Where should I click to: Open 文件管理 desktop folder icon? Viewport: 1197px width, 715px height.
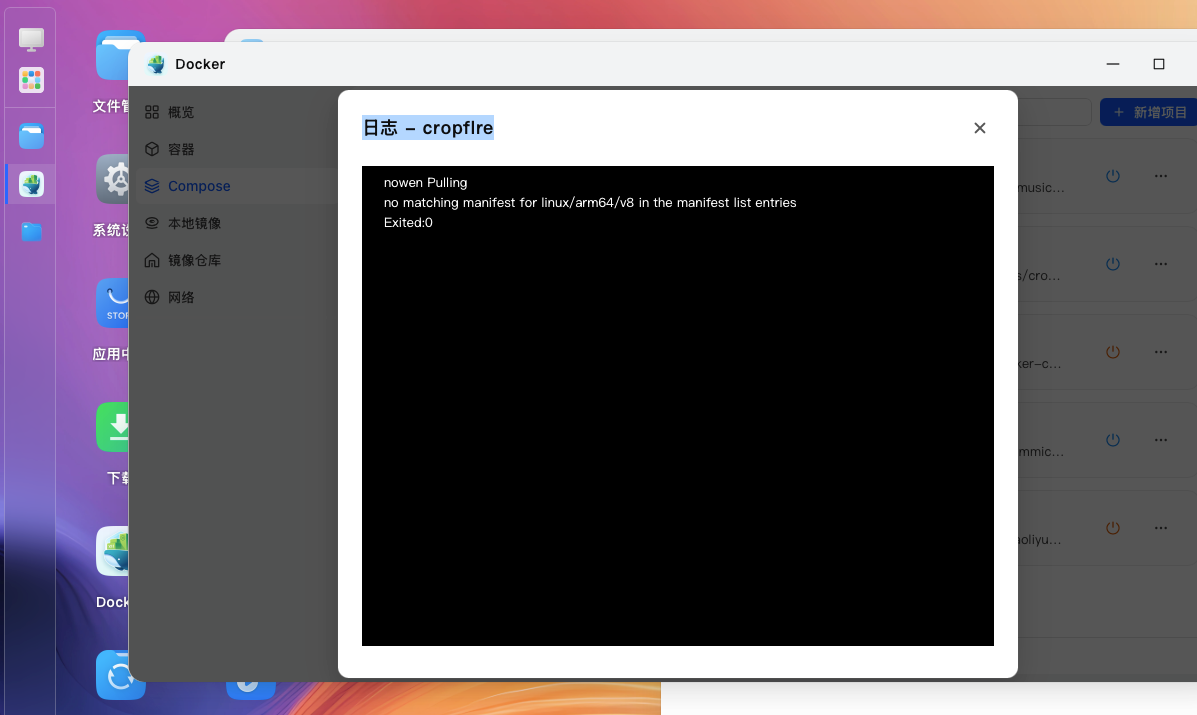[x=113, y=56]
